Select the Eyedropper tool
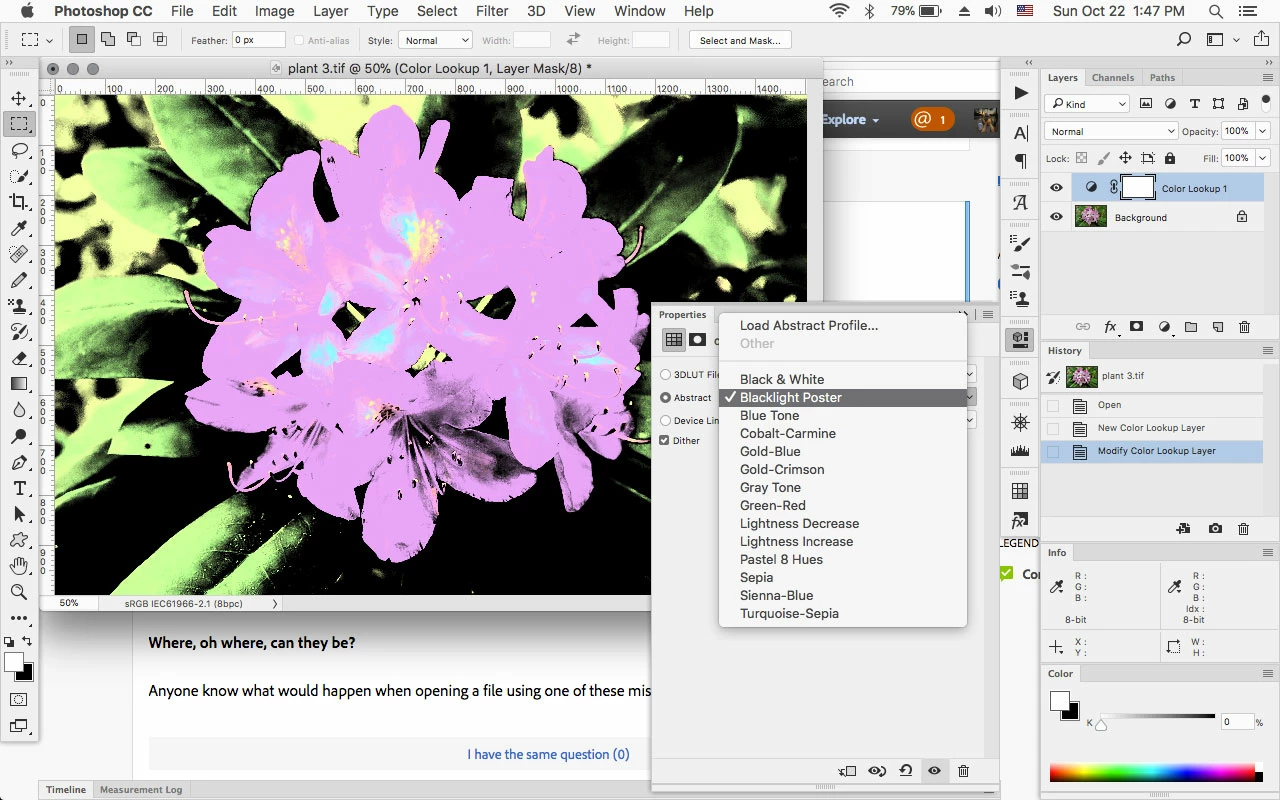 (x=19, y=228)
